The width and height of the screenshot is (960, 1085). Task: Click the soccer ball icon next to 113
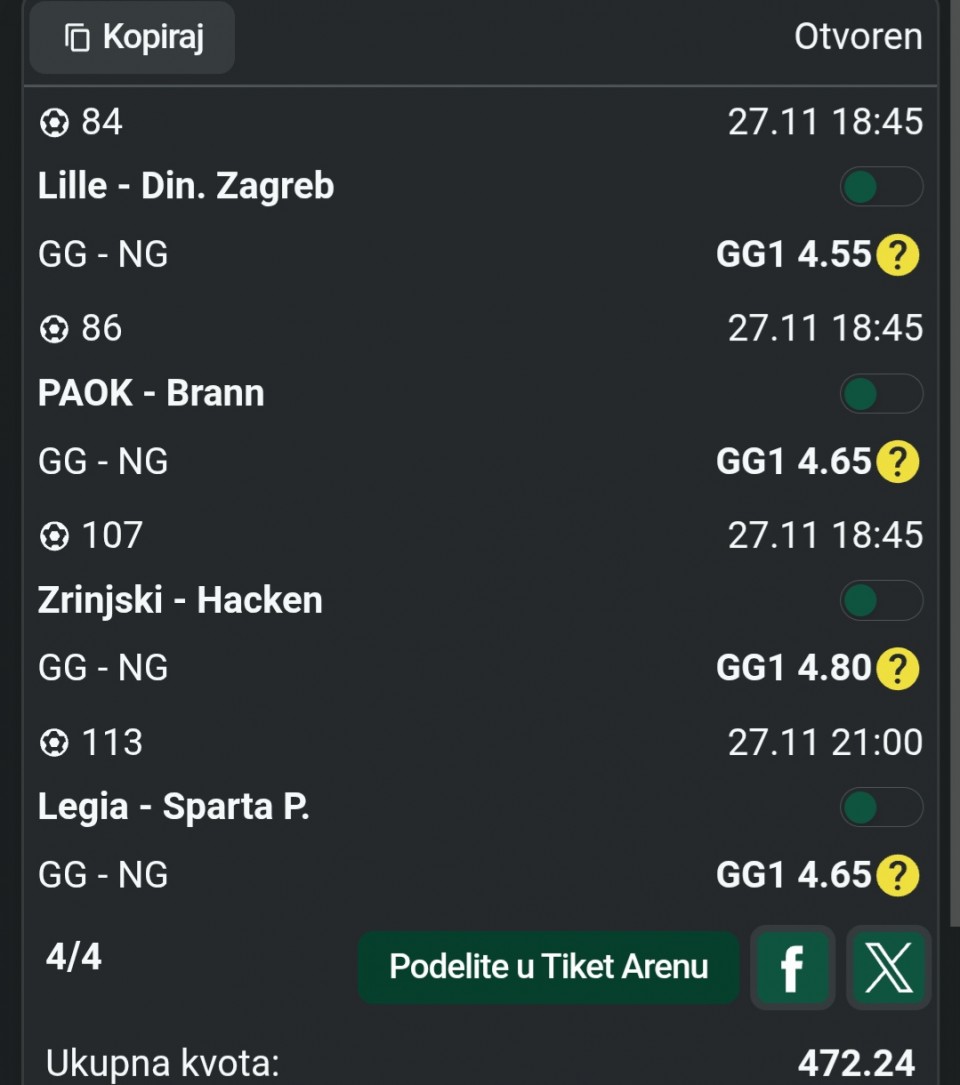[53, 743]
